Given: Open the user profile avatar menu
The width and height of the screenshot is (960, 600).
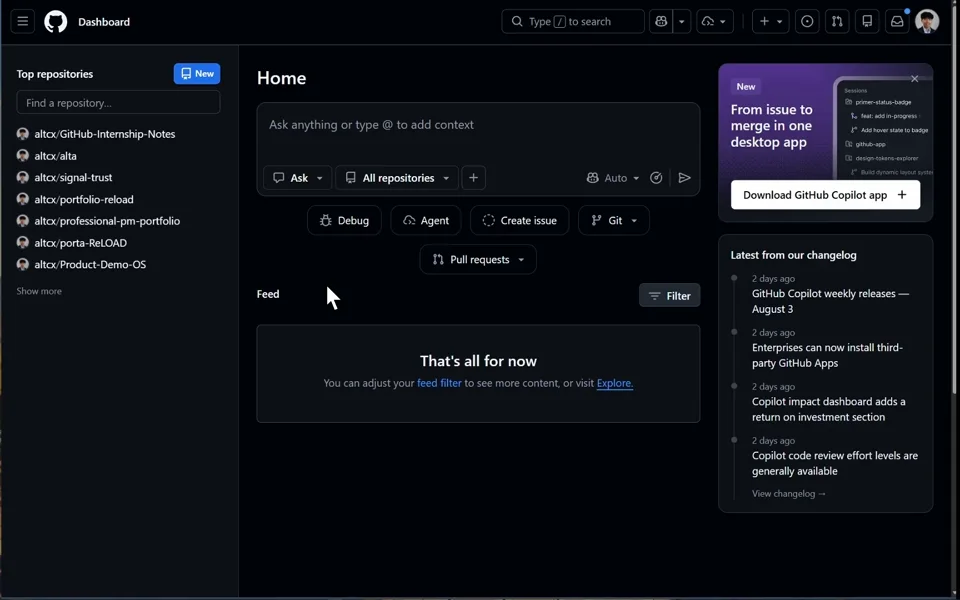Looking at the screenshot, I should tap(927, 21).
